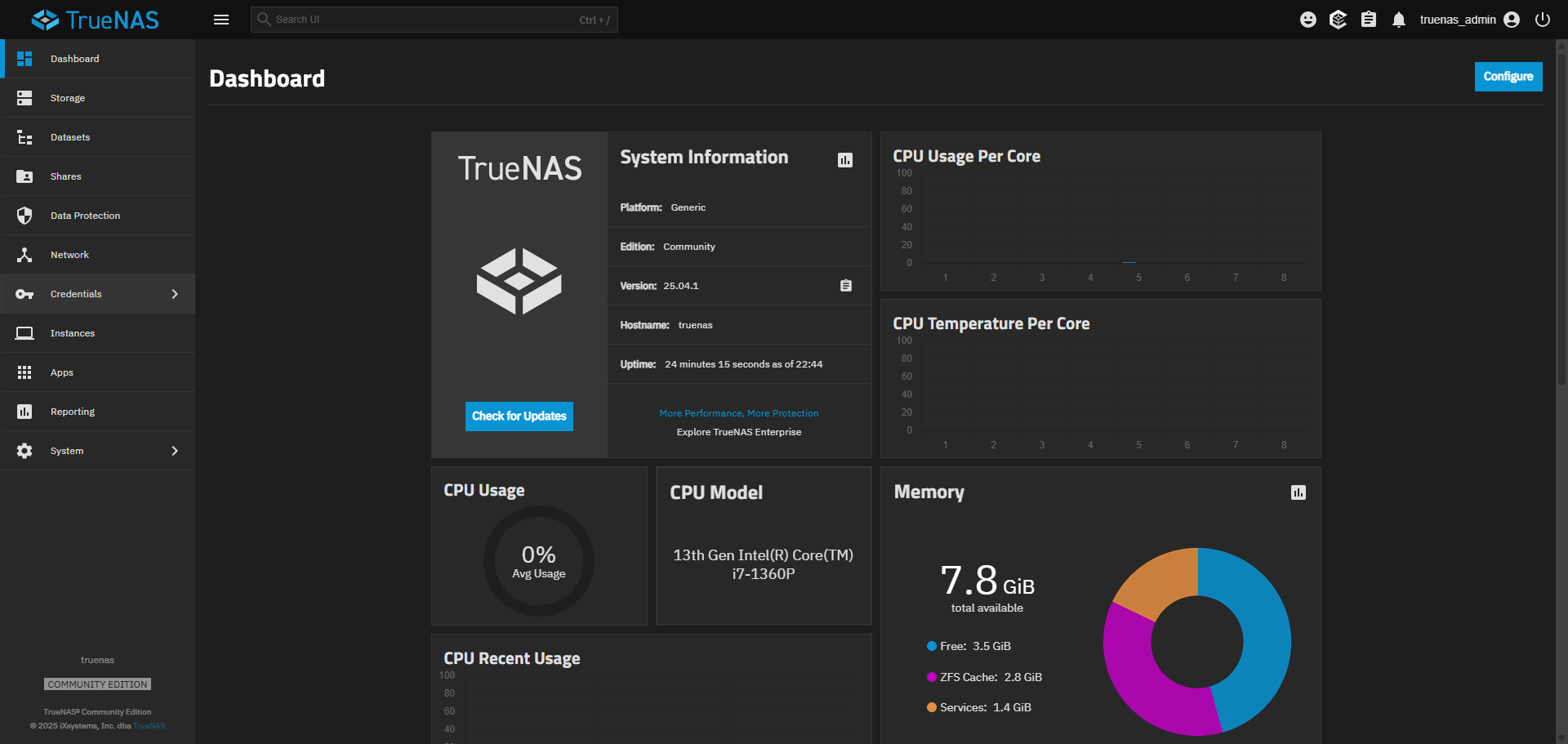The width and height of the screenshot is (1568, 744).
Task: Click the 7.8 GiB total available
Action: (x=987, y=586)
